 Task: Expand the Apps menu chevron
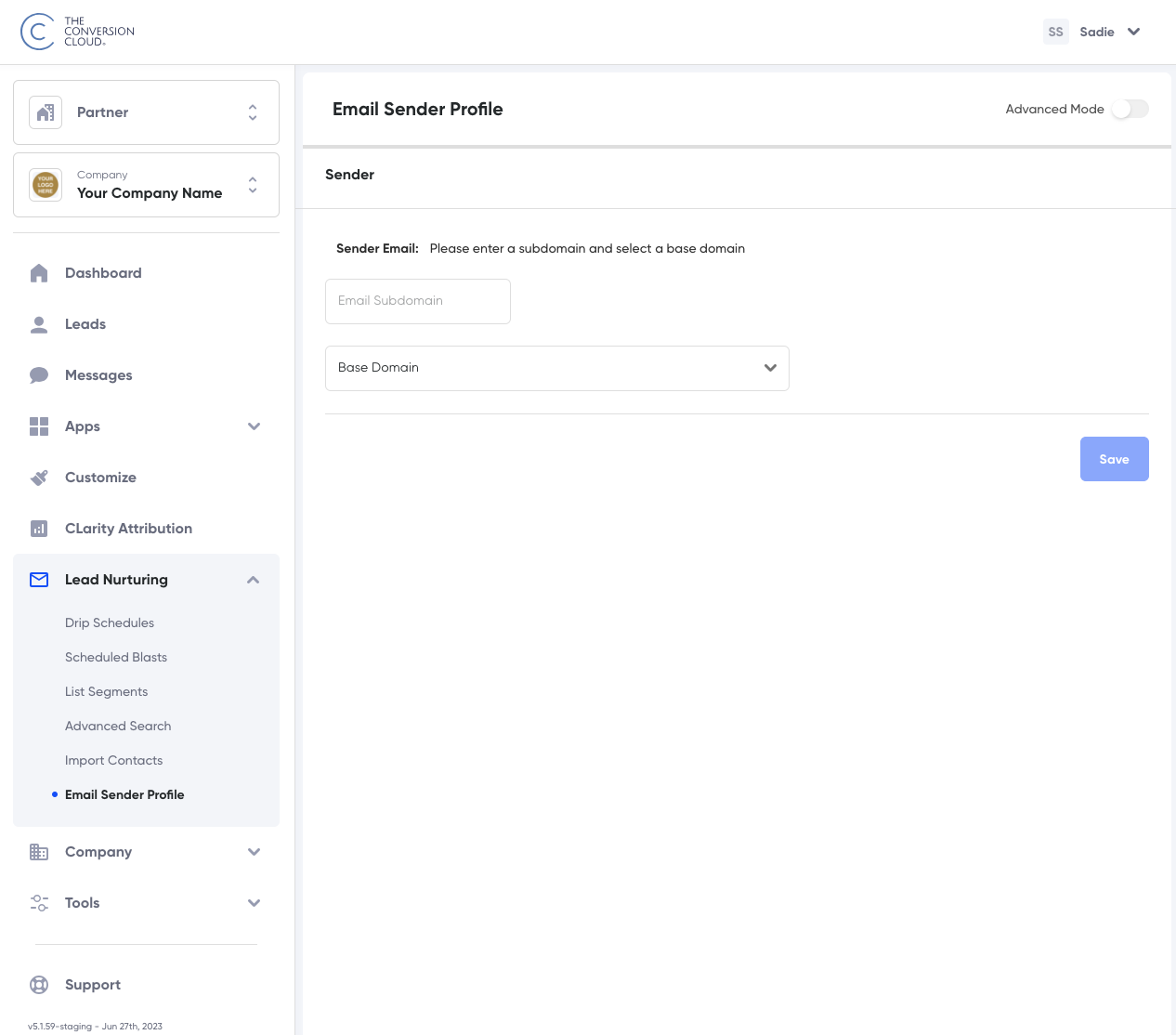254,426
